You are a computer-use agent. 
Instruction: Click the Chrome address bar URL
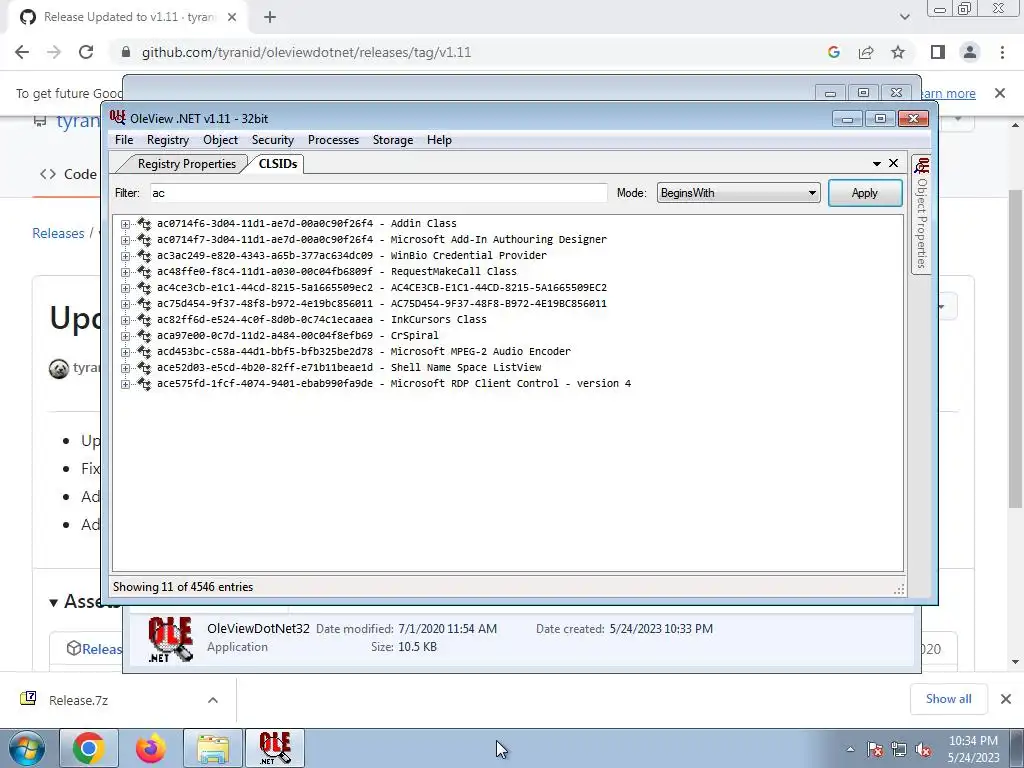306,52
